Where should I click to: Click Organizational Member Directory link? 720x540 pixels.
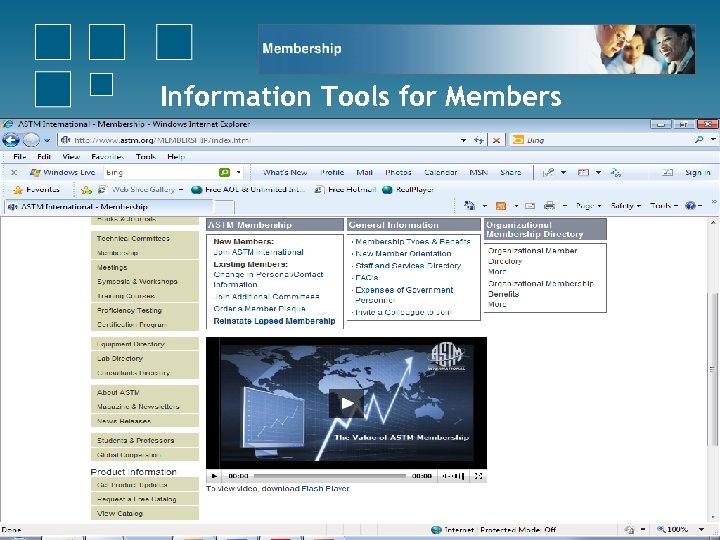pyautogui.click(x=532, y=256)
